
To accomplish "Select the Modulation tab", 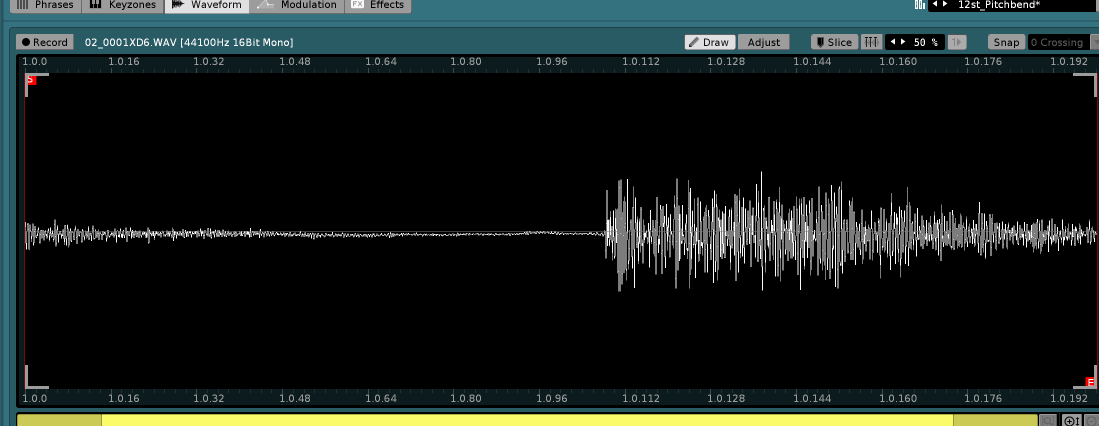I will coord(298,5).
